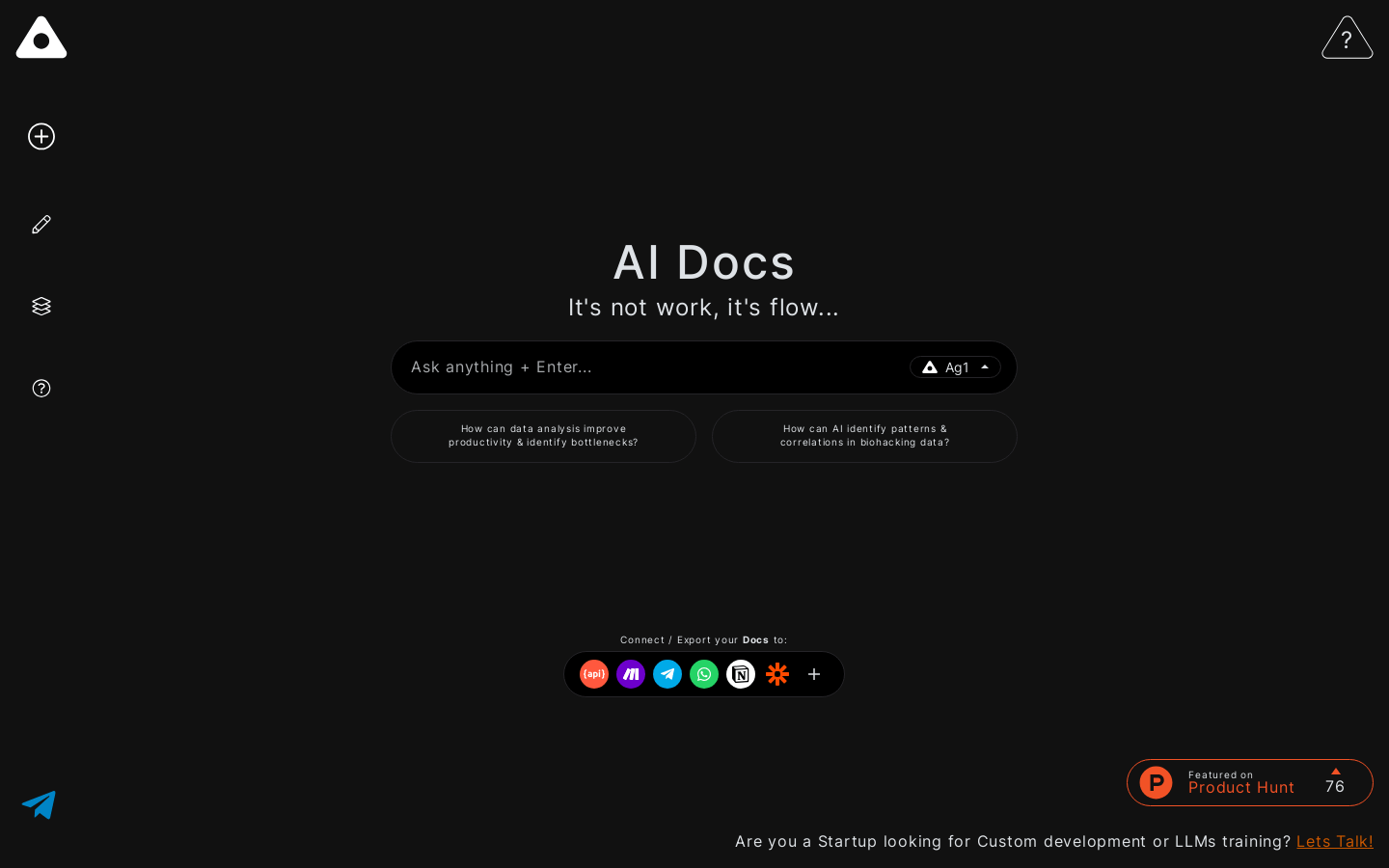The image size is (1389, 868).
Task: Select the {api} export icon
Action: (x=594, y=674)
